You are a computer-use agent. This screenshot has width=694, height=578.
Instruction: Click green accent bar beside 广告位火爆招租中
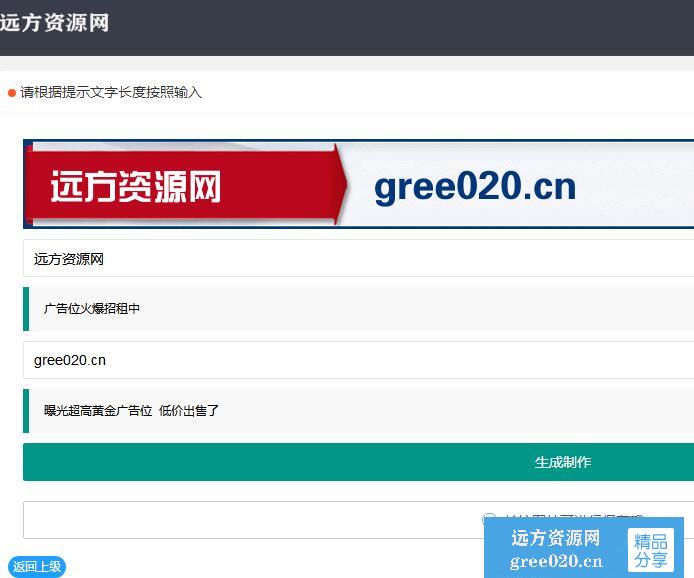point(26,309)
